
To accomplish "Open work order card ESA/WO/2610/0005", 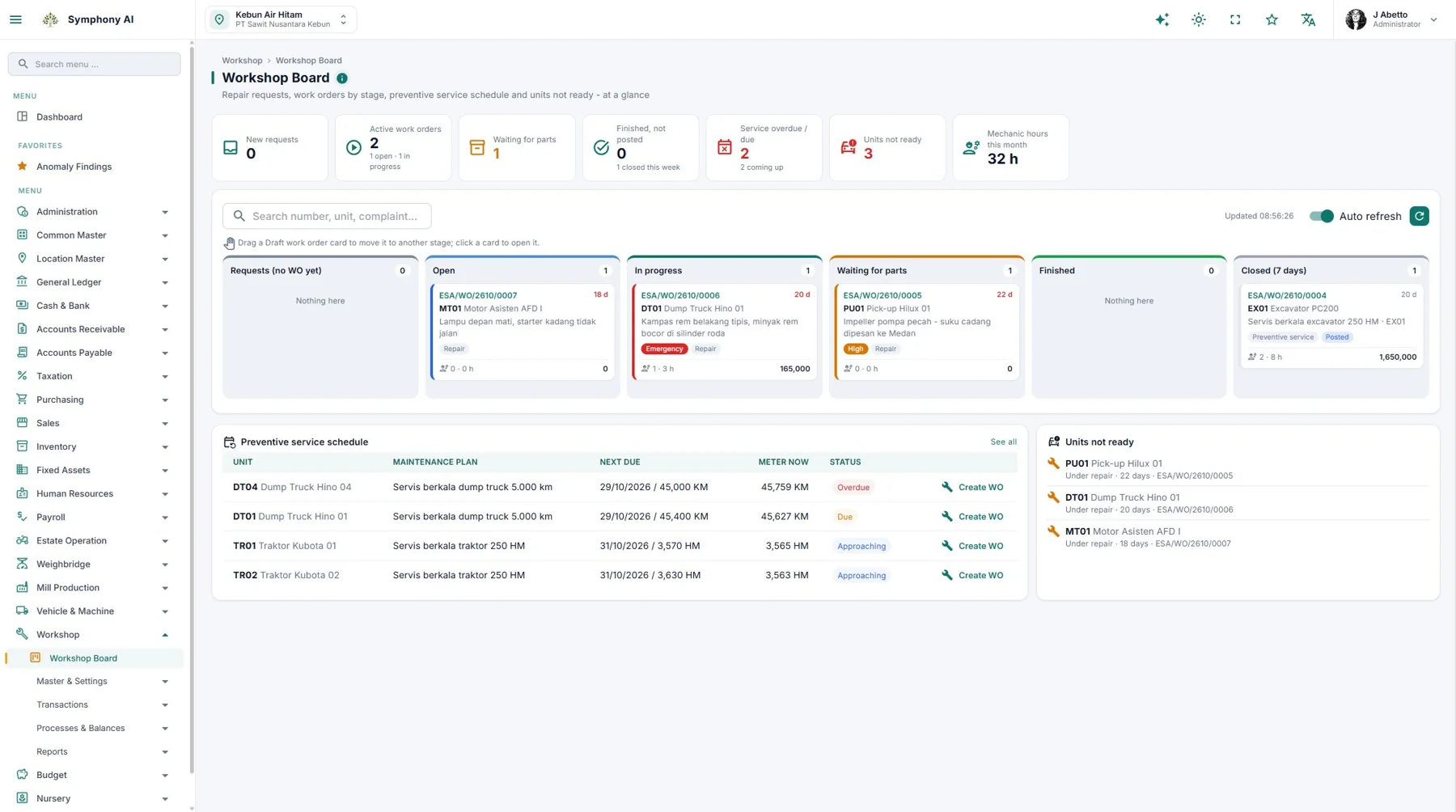I will [926, 332].
